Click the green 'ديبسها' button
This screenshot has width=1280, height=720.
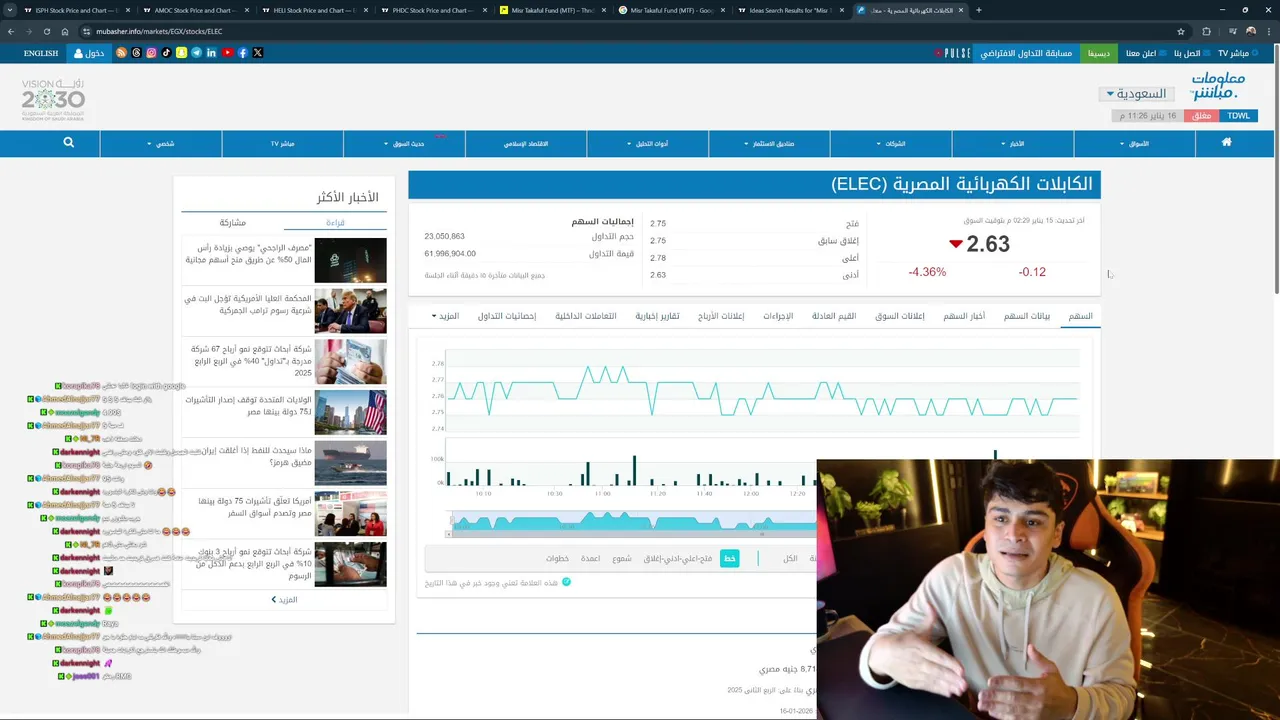tap(1098, 53)
